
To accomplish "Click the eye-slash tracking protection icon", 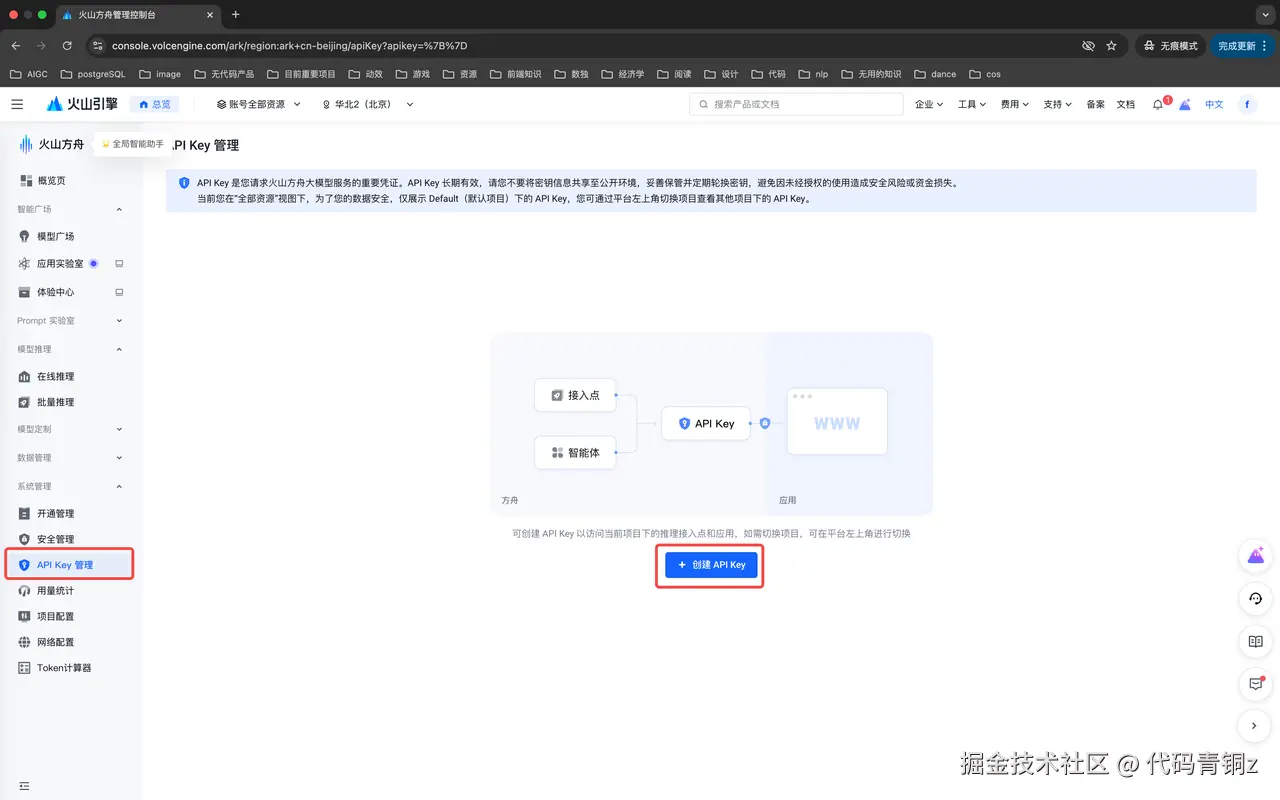I will 1088,46.
